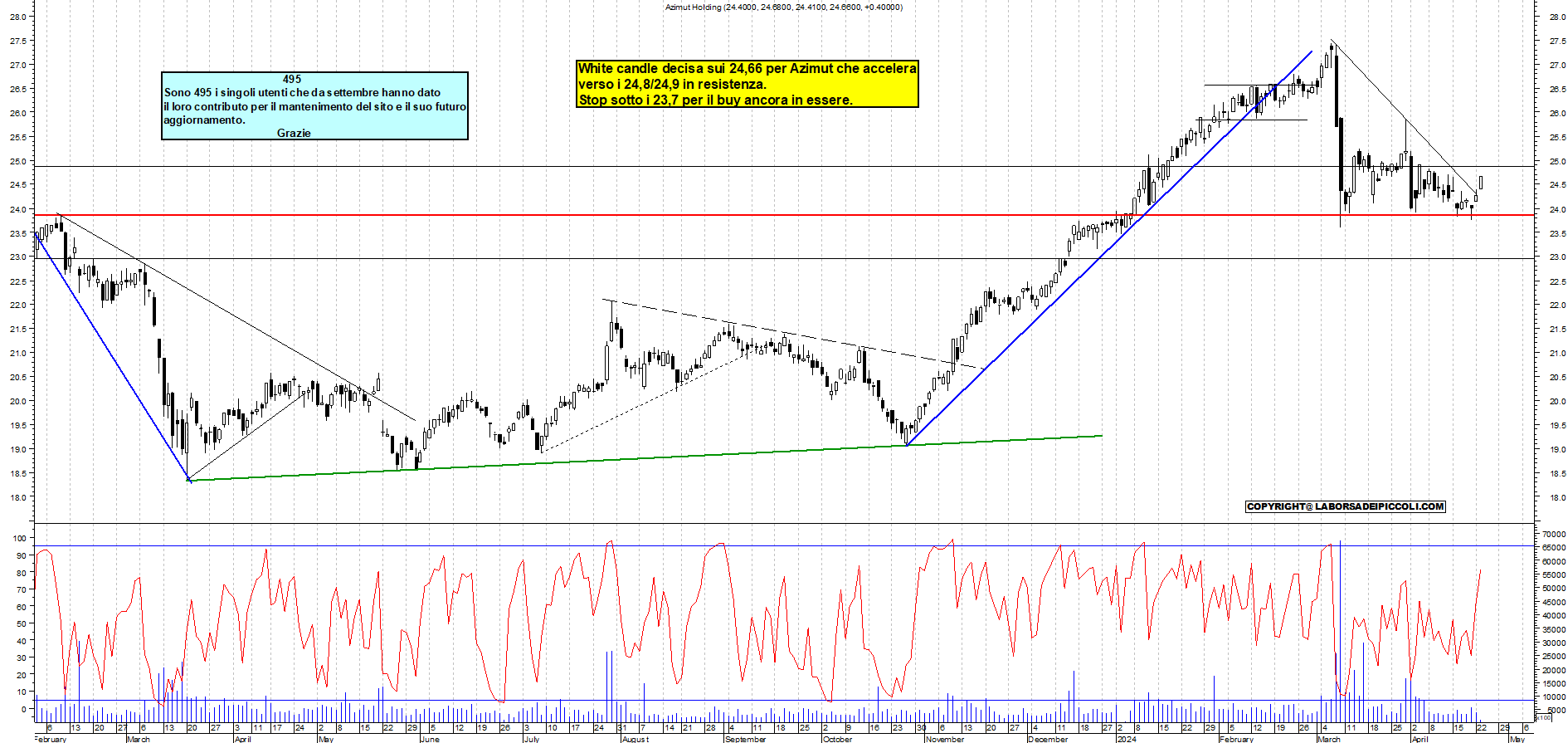Click the 50000 label on the volume scale

click(x=1554, y=589)
